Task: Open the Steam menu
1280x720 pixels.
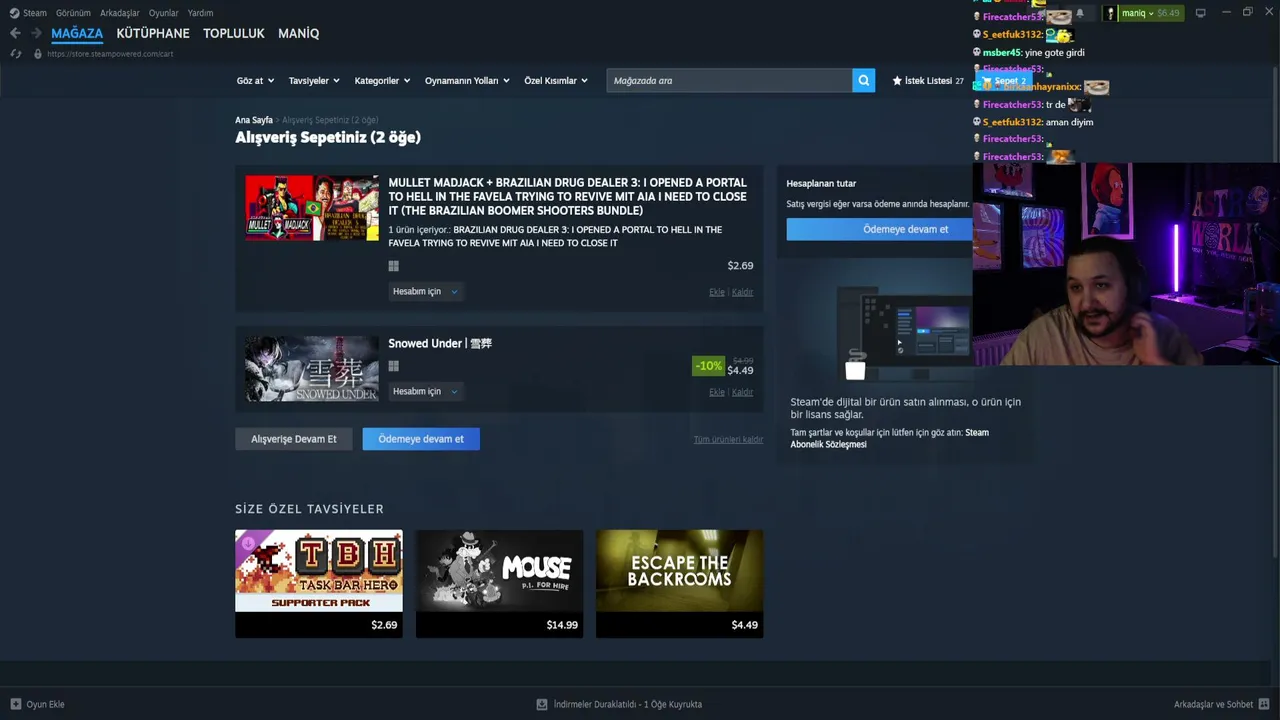Action: coord(35,13)
